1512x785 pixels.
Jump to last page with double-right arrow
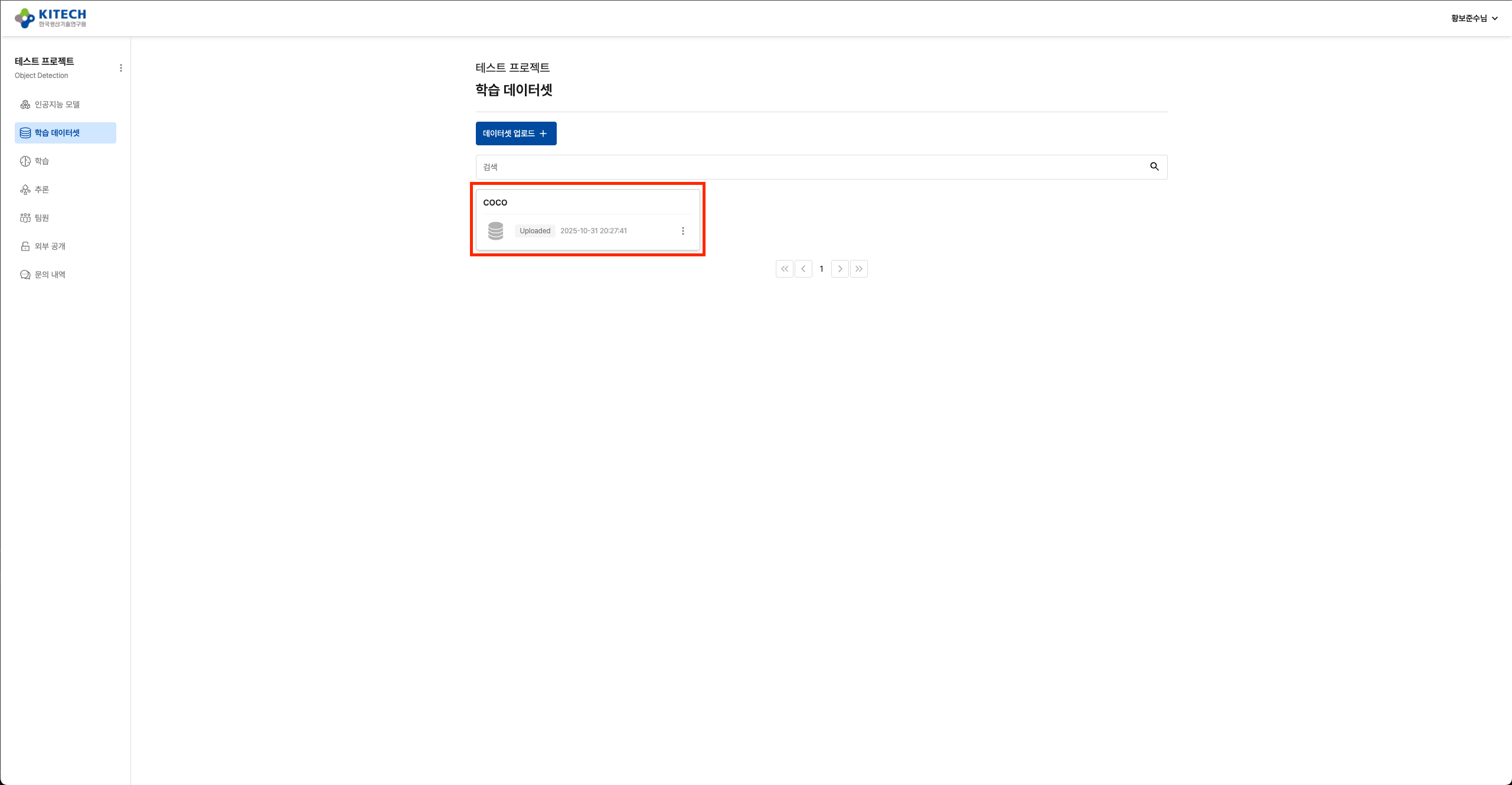pyautogui.click(x=858, y=269)
